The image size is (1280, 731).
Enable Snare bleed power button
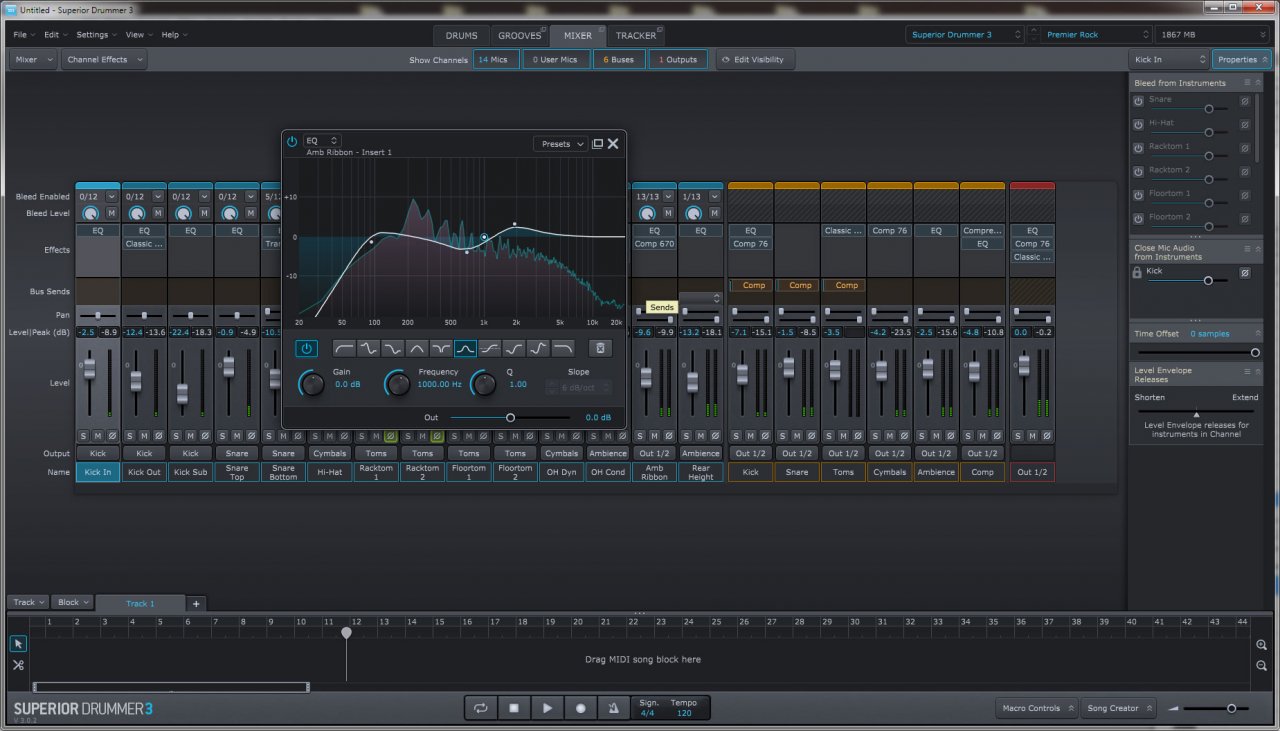(x=1138, y=101)
